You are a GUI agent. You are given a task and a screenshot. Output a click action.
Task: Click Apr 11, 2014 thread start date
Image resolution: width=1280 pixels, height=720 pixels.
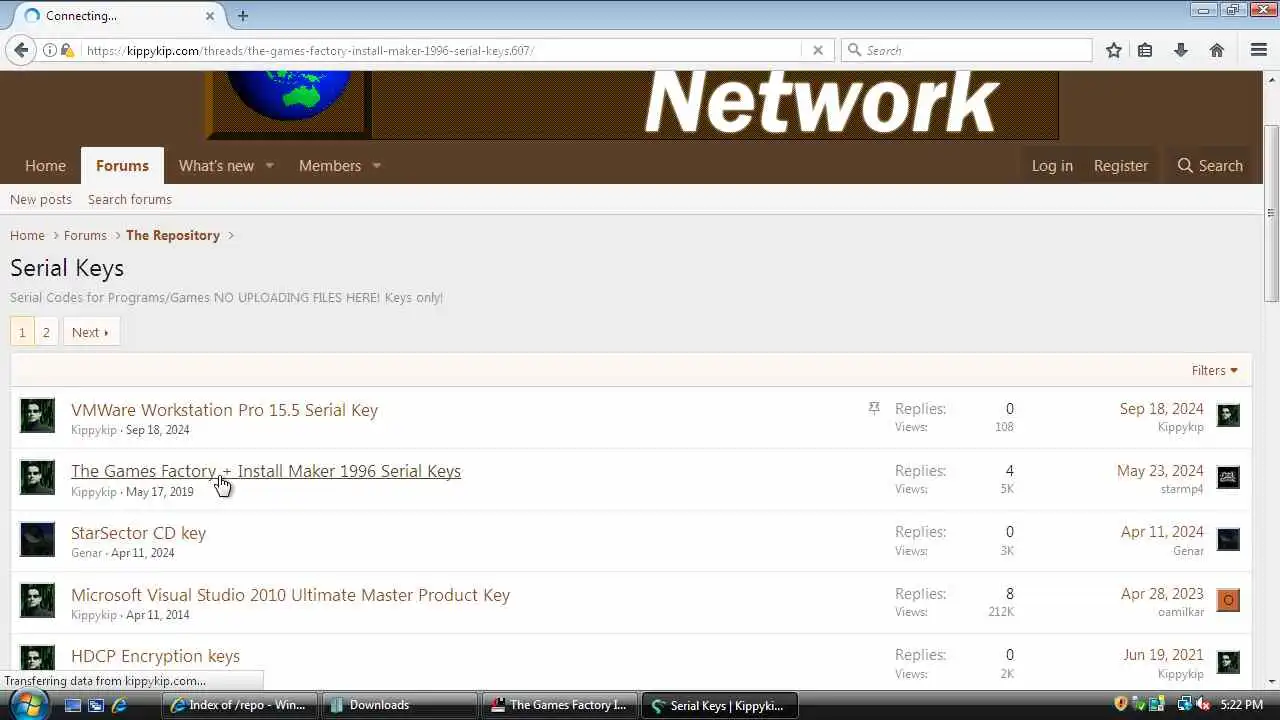pyautogui.click(x=157, y=615)
